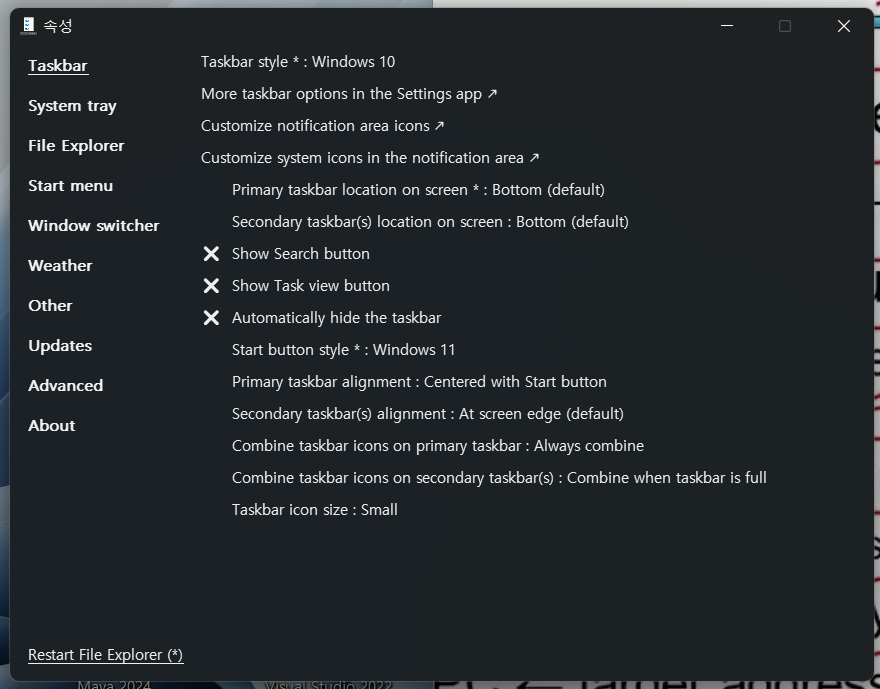The height and width of the screenshot is (689, 880).
Task: Go to the Start menu section
Action: 70,186
